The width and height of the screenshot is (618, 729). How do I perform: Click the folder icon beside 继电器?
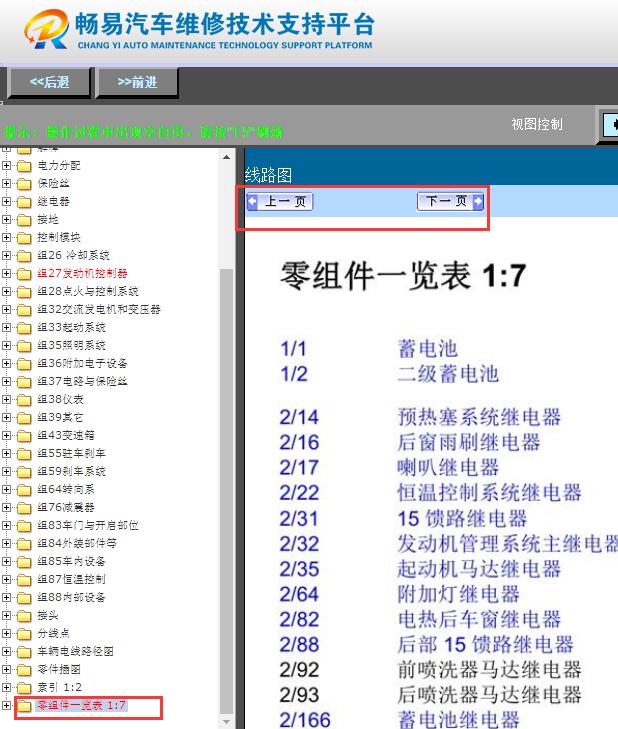(24, 202)
